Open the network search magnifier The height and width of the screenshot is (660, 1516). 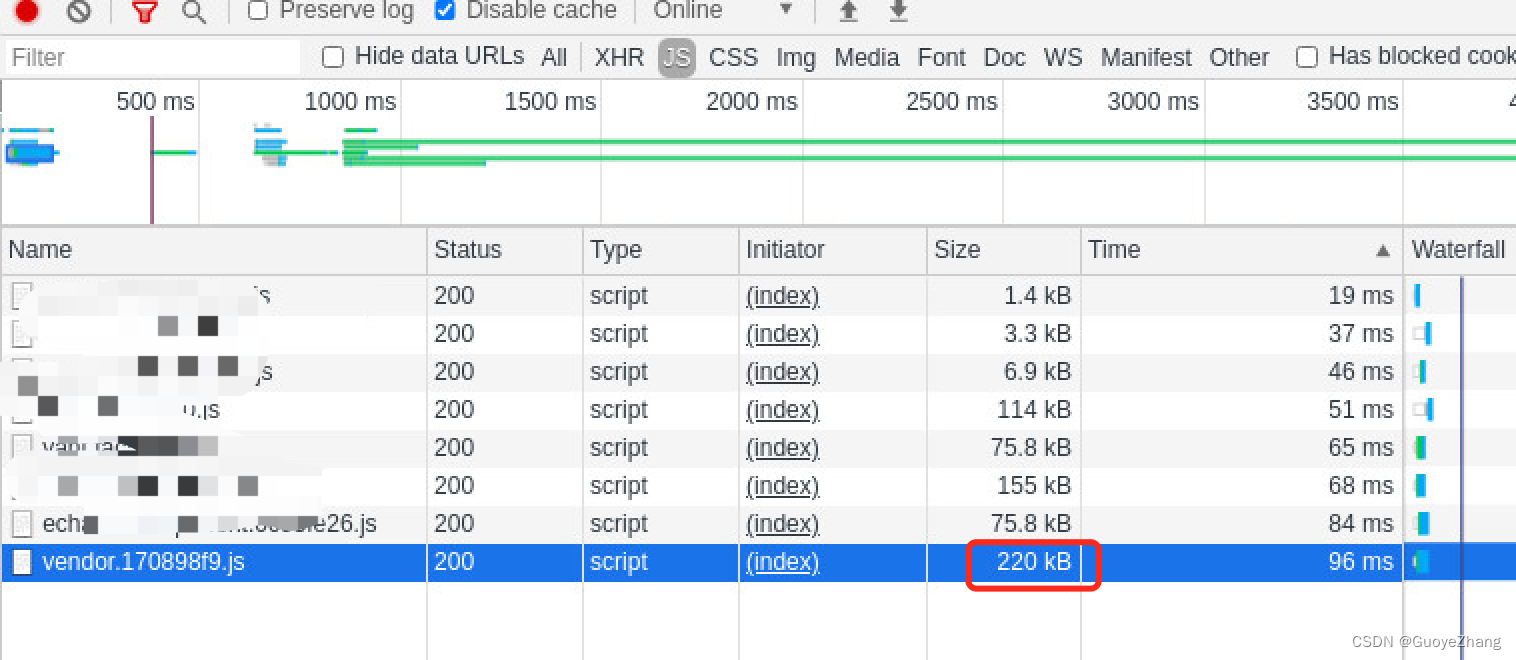point(194,12)
